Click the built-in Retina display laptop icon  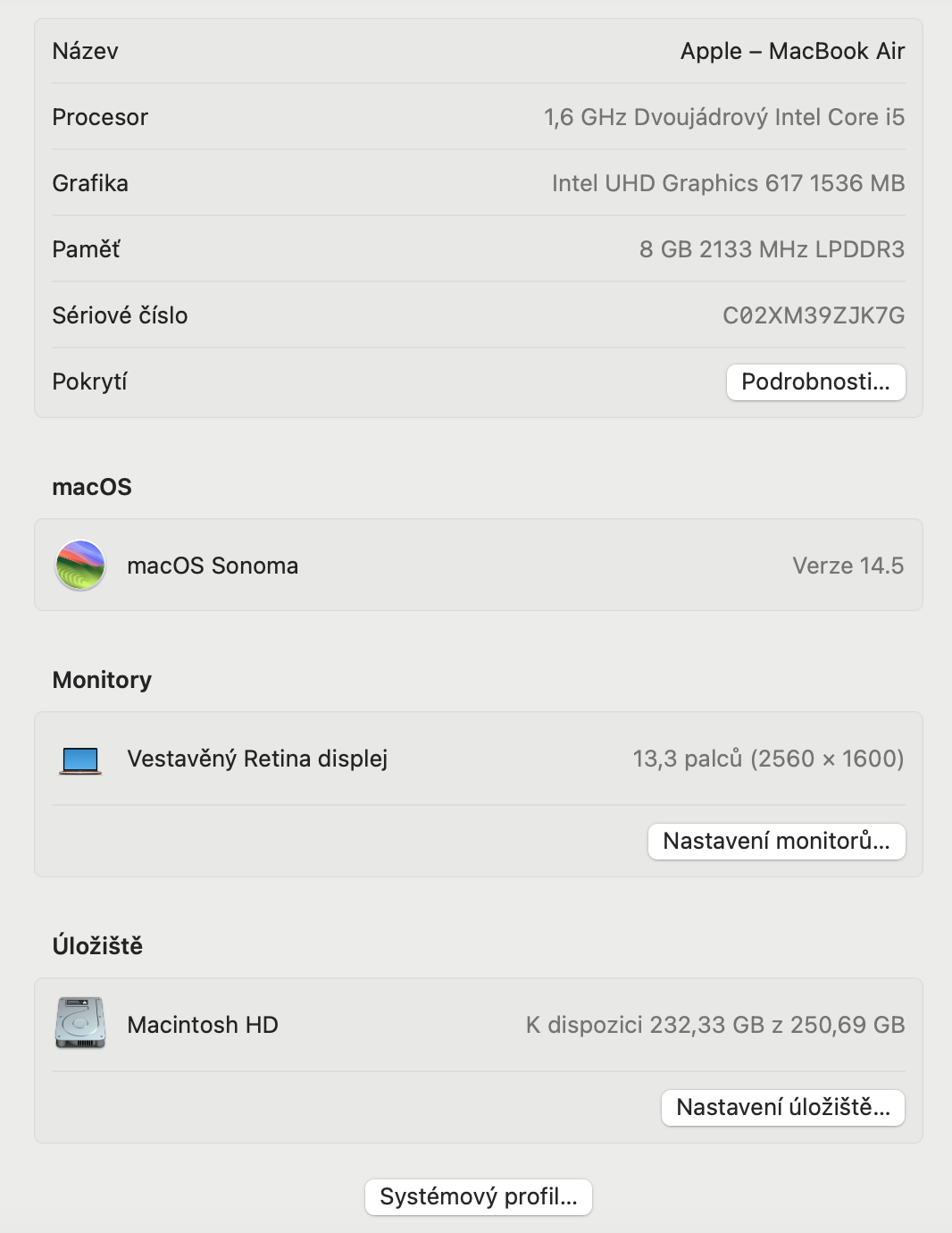pos(80,759)
